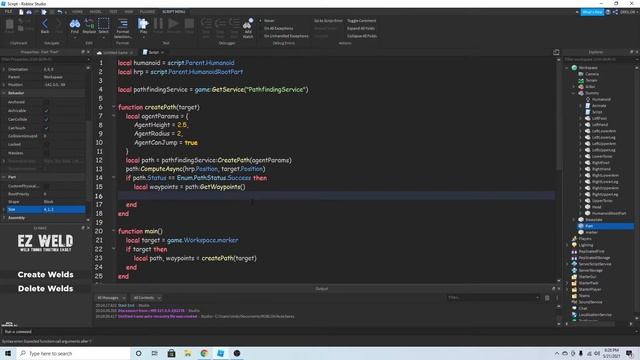This screenshot has height=360, width=640.
Task: Select the Head part in Explorer
Action: [x=593, y=207]
